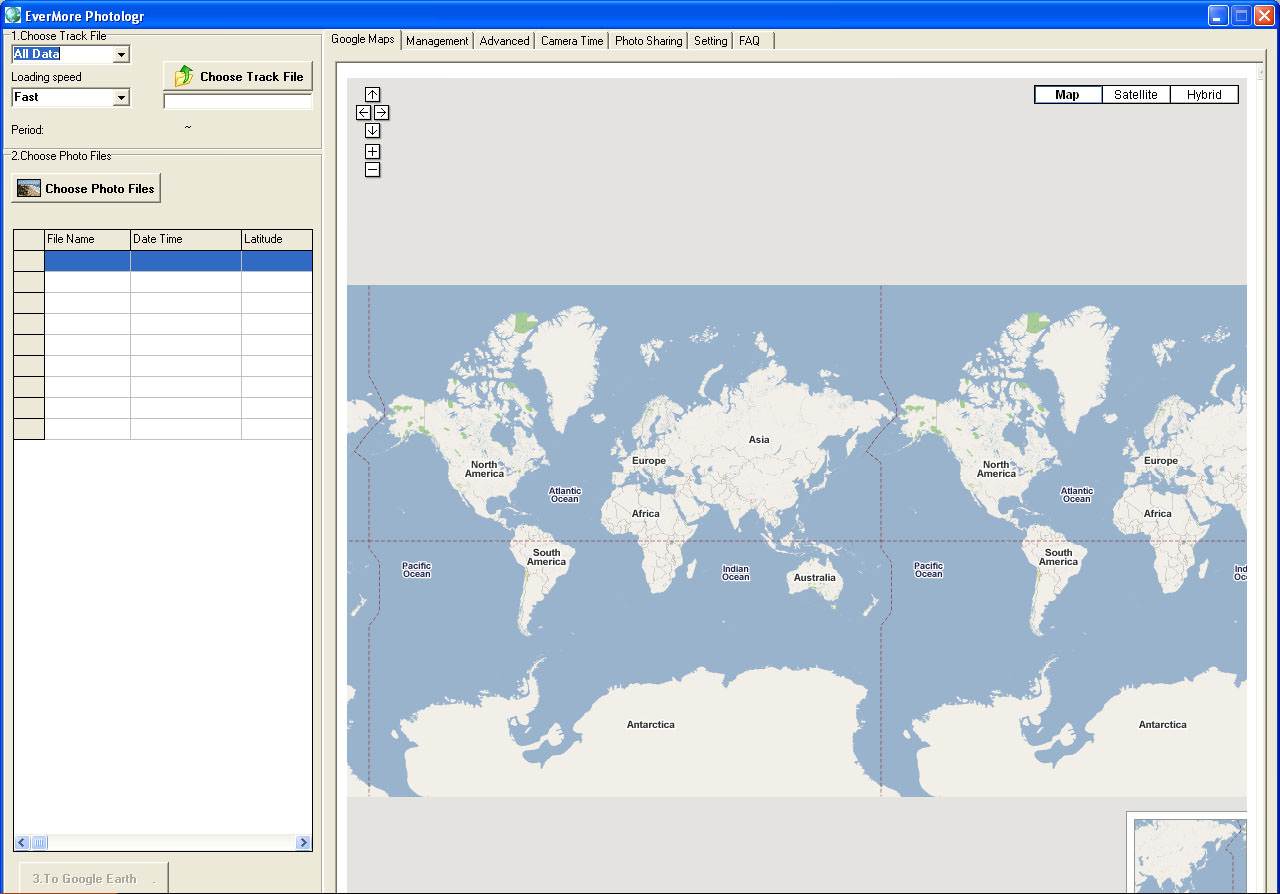This screenshot has height=894, width=1280.
Task: Open the Management tab
Action: (x=437, y=41)
